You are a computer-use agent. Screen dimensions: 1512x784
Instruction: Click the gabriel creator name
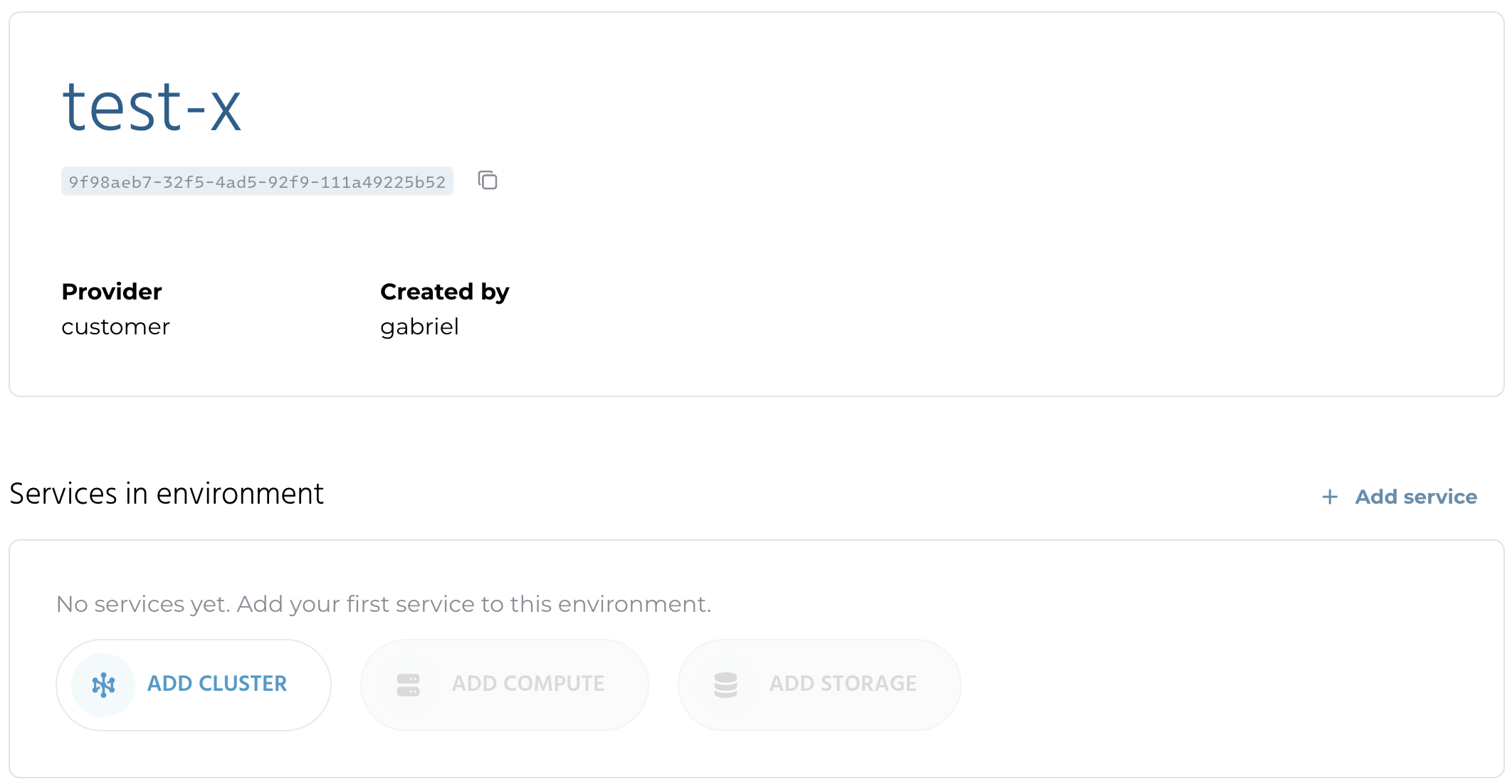pyautogui.click(x=419, y=327)
